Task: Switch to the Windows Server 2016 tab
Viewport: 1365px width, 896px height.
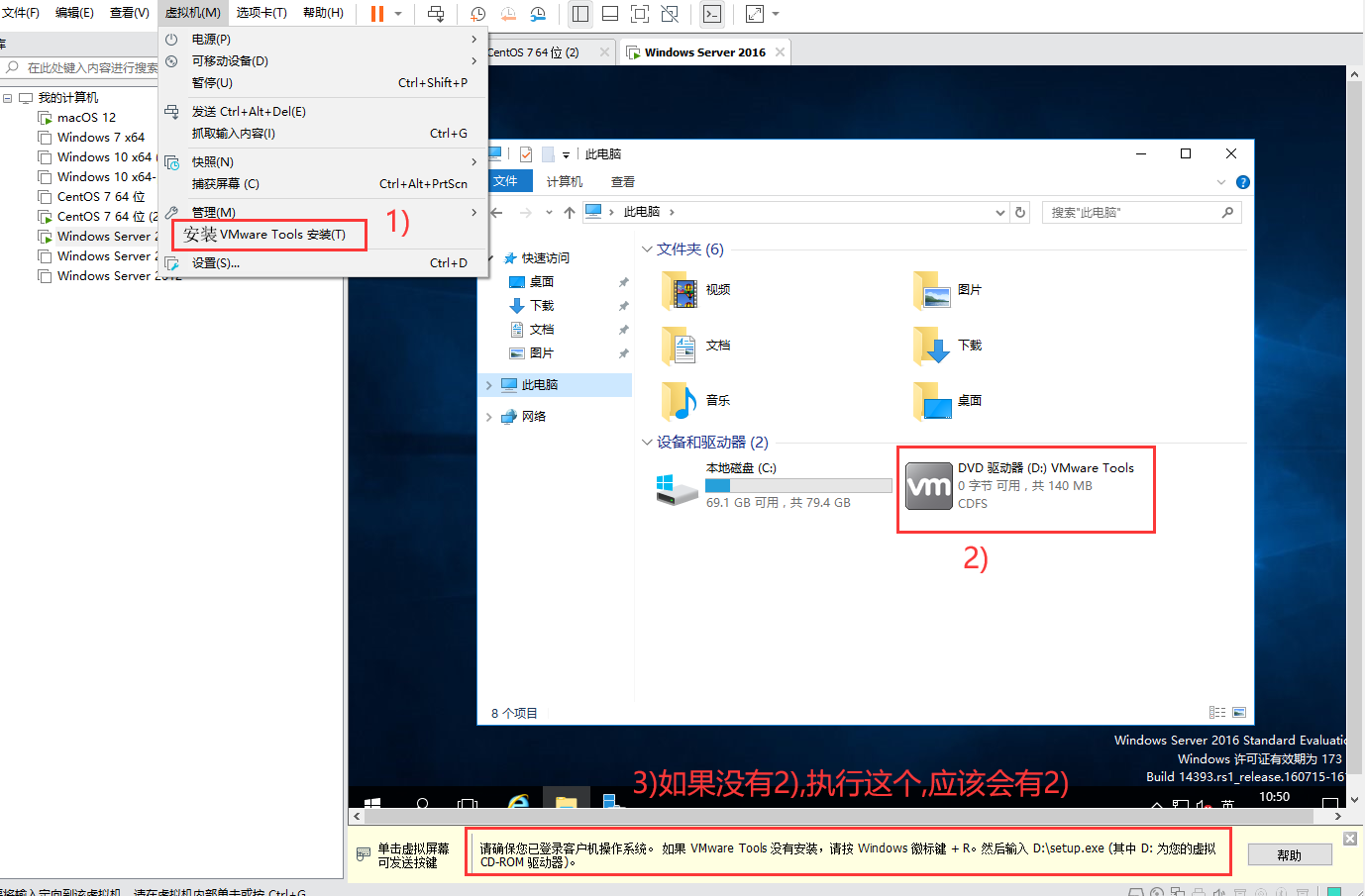Action: [x=704, y=52]
